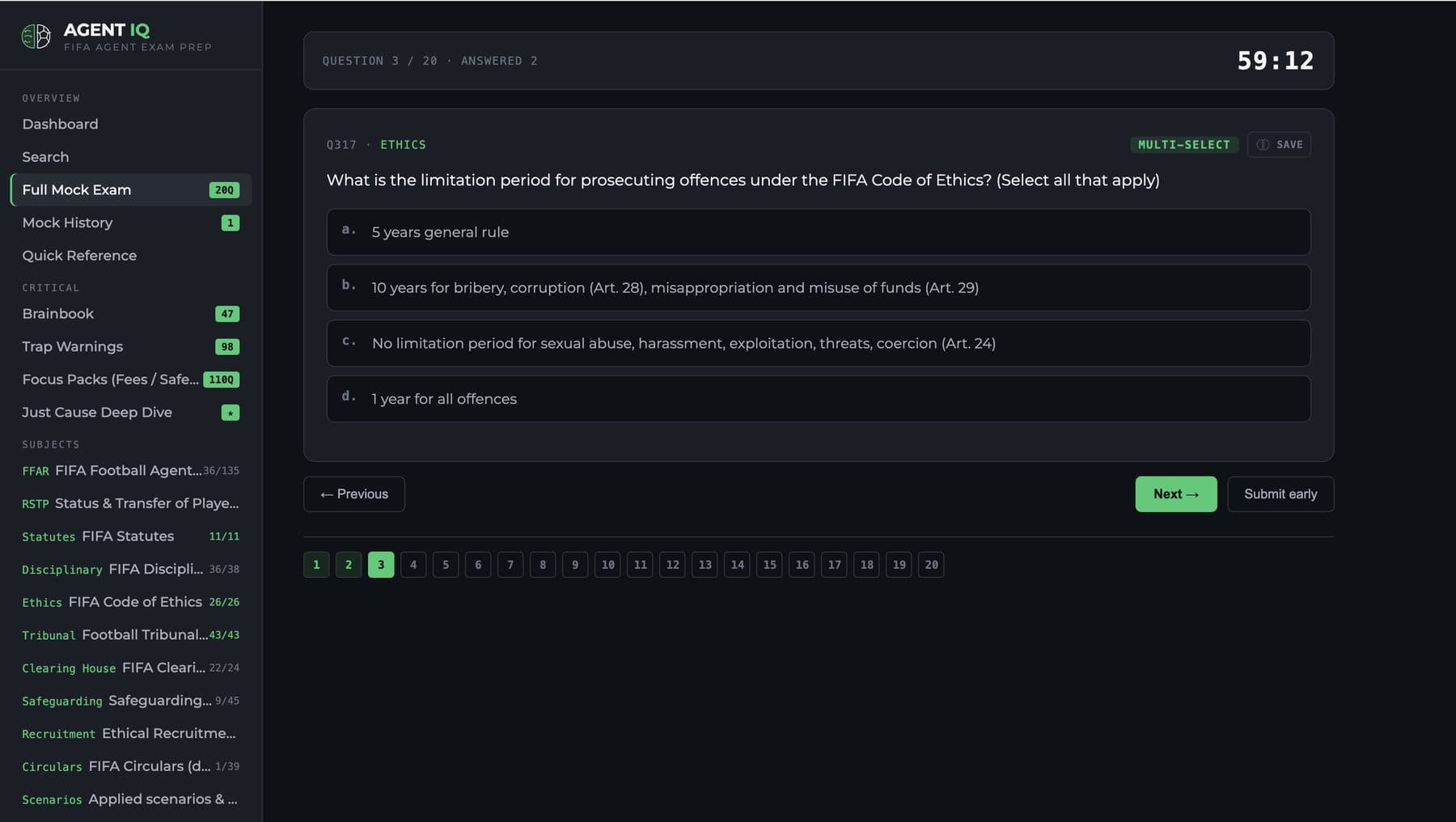1456x822 pixels.
Task: Jump to question 1
Action: point(316,565)
